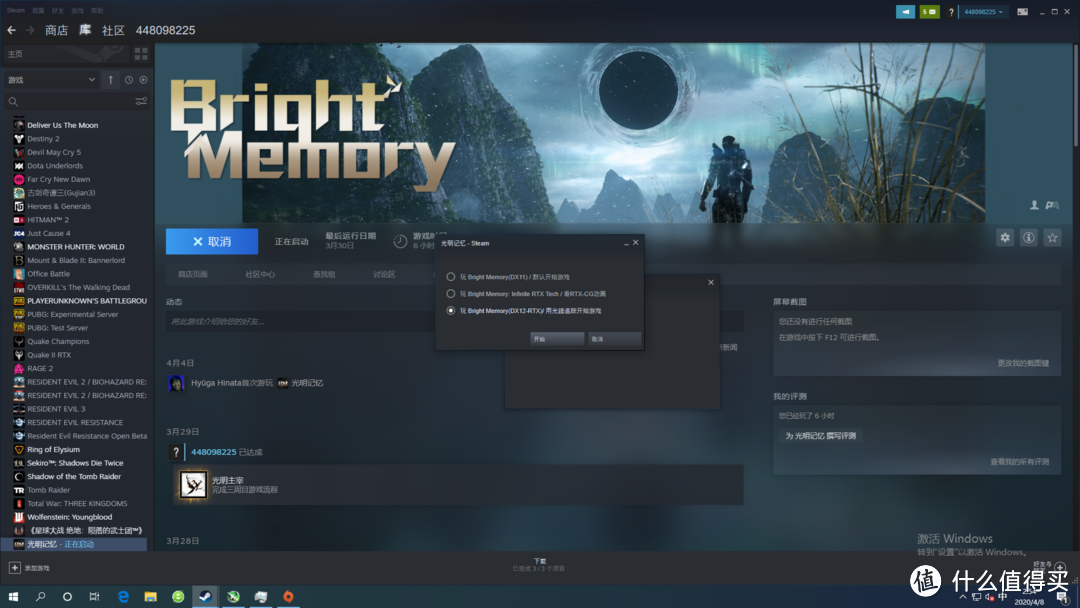Go back with the left arrow
This screenshot has width=1080, height=608.
[11, 30]
